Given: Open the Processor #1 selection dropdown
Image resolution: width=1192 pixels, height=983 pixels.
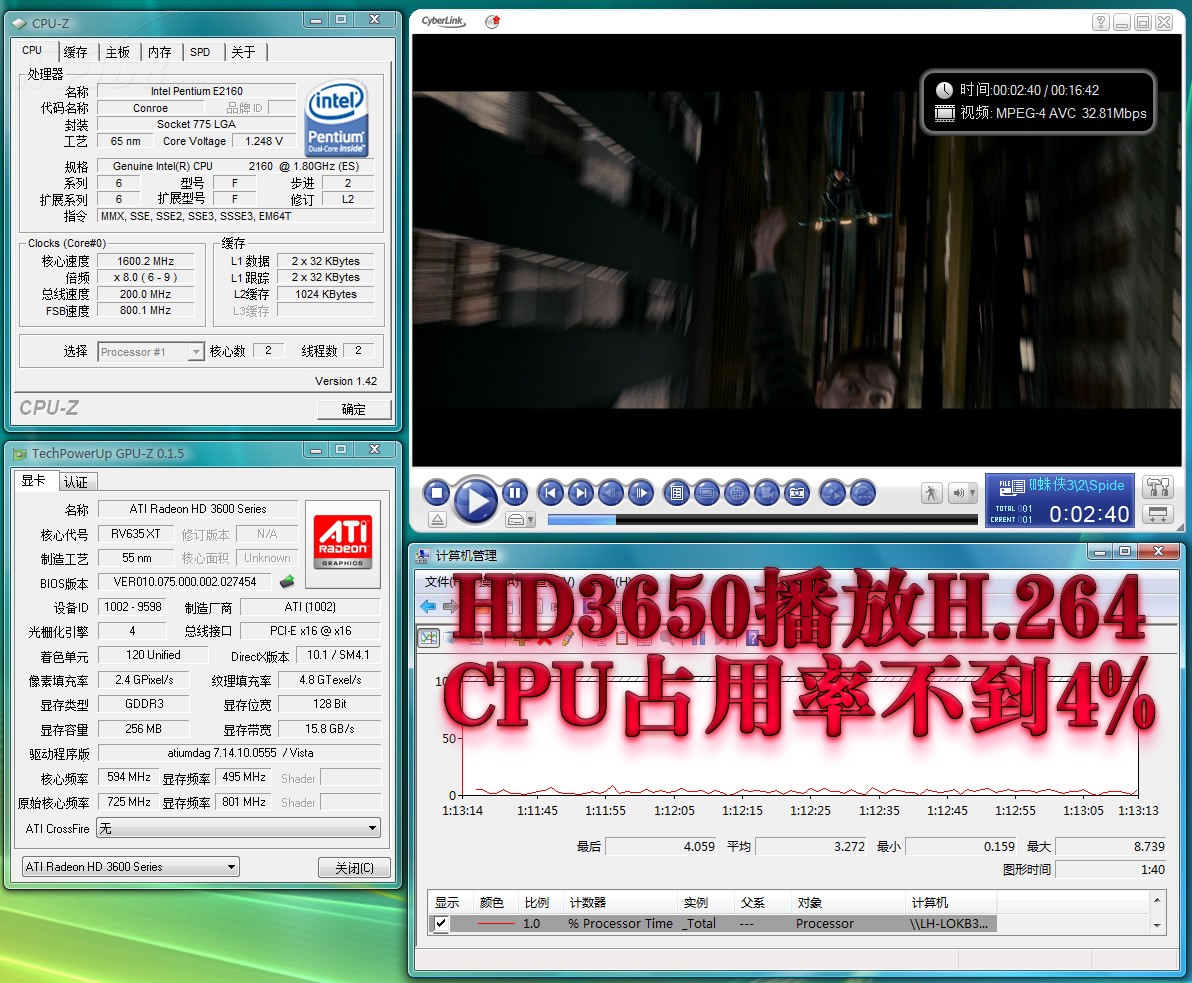Looking at the screenshot, I should (x=151, y=351).
